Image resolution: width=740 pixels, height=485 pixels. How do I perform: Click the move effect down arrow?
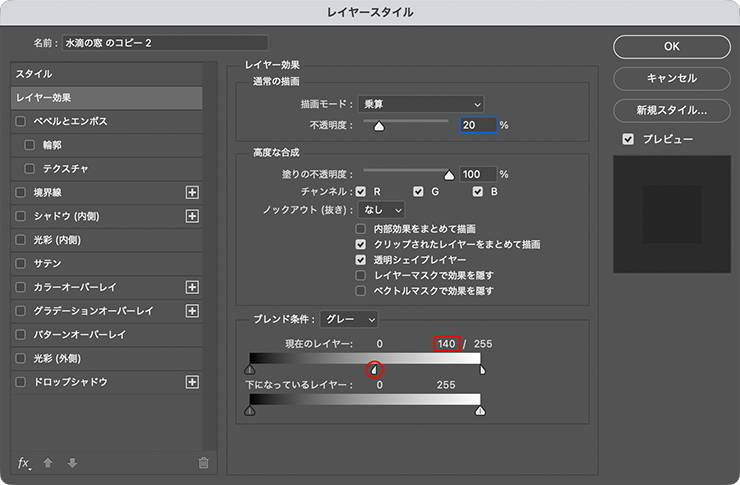click(x=71, y=462)
